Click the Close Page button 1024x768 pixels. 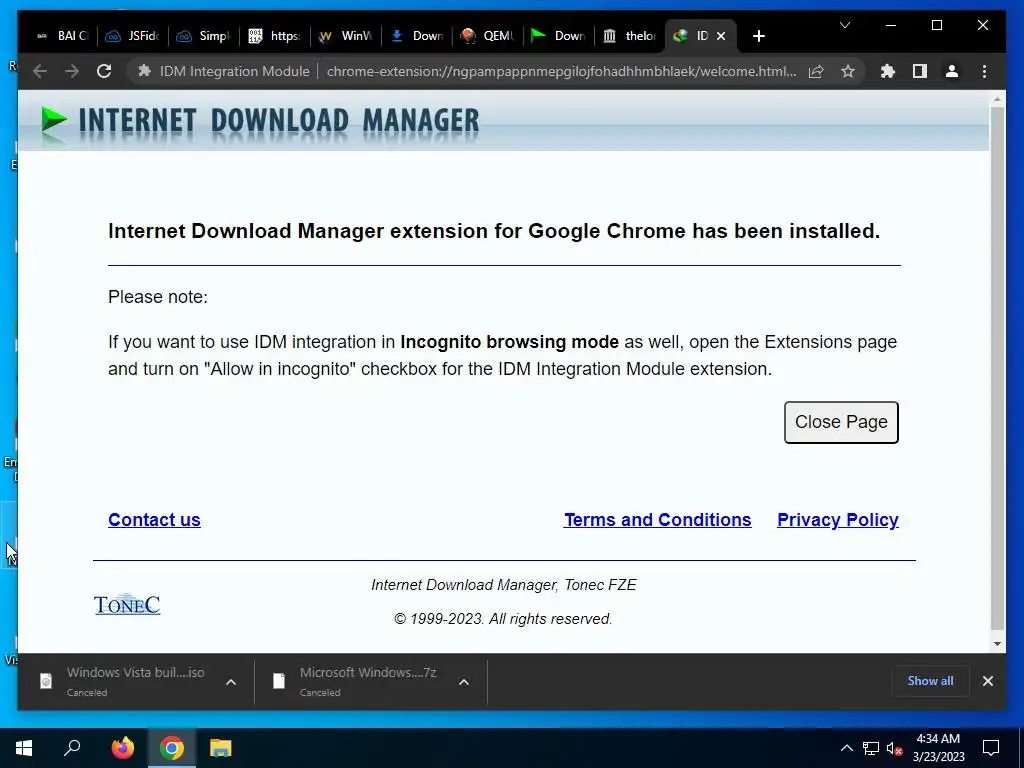click(841, 422)
